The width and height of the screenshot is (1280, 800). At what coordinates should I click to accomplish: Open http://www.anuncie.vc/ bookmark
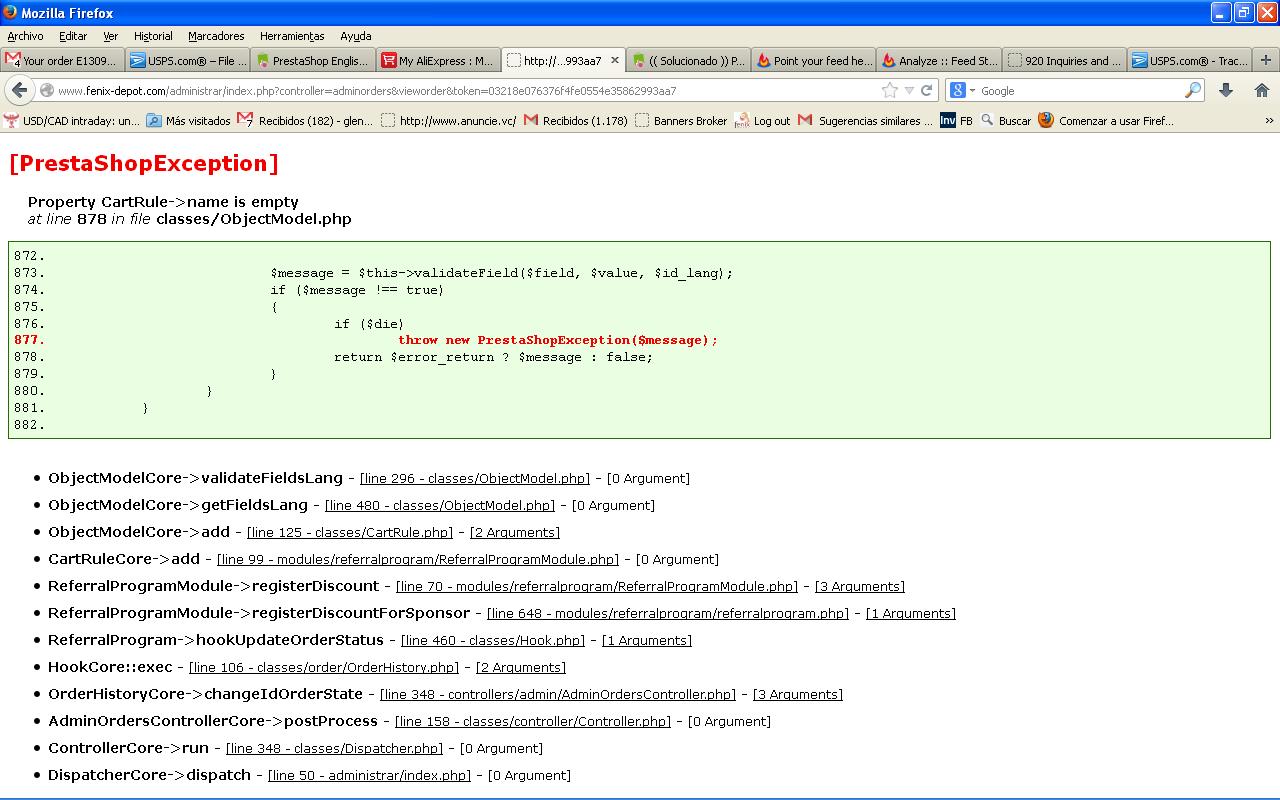449,121
